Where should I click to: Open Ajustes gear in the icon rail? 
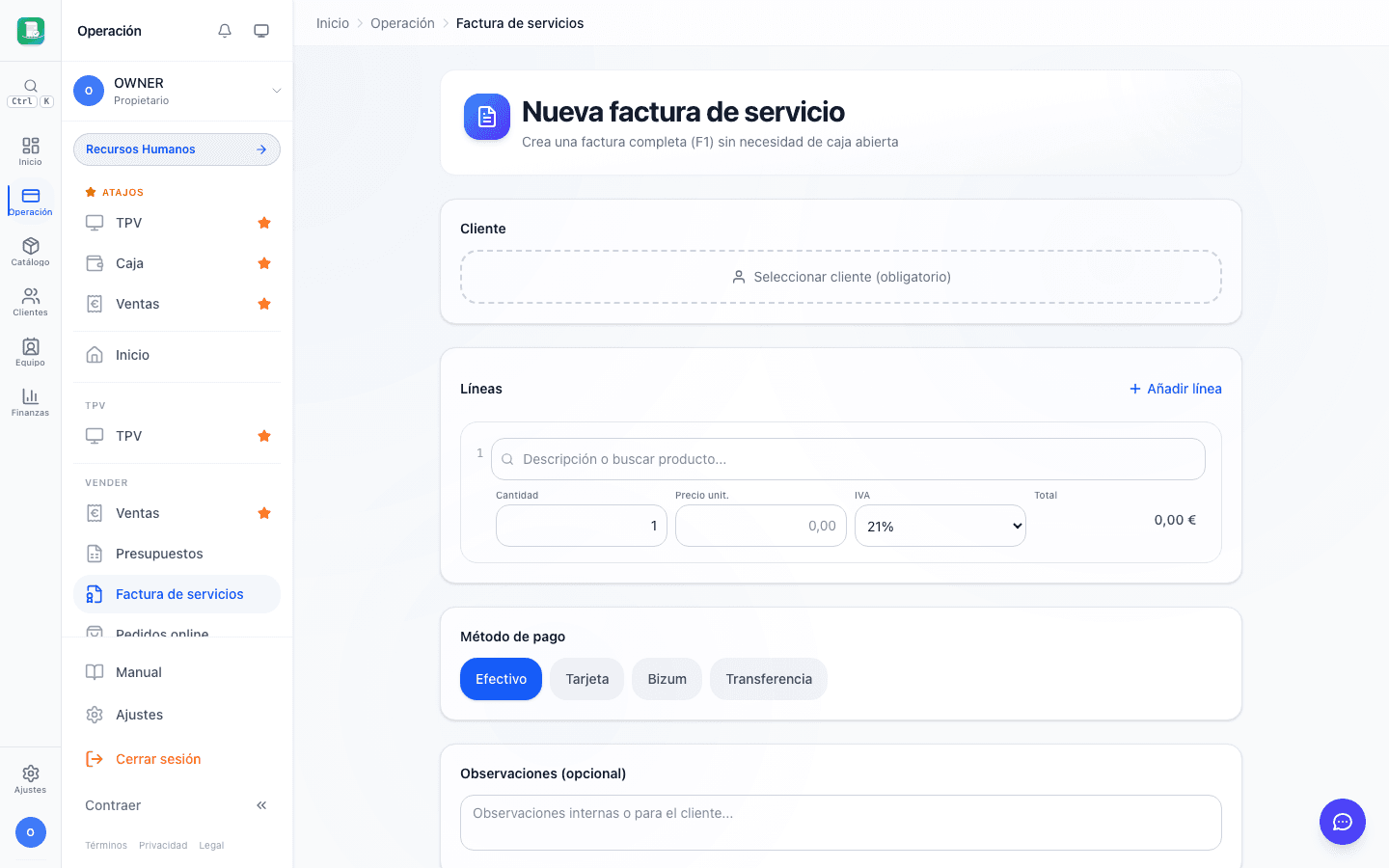(x=31, y=779)
